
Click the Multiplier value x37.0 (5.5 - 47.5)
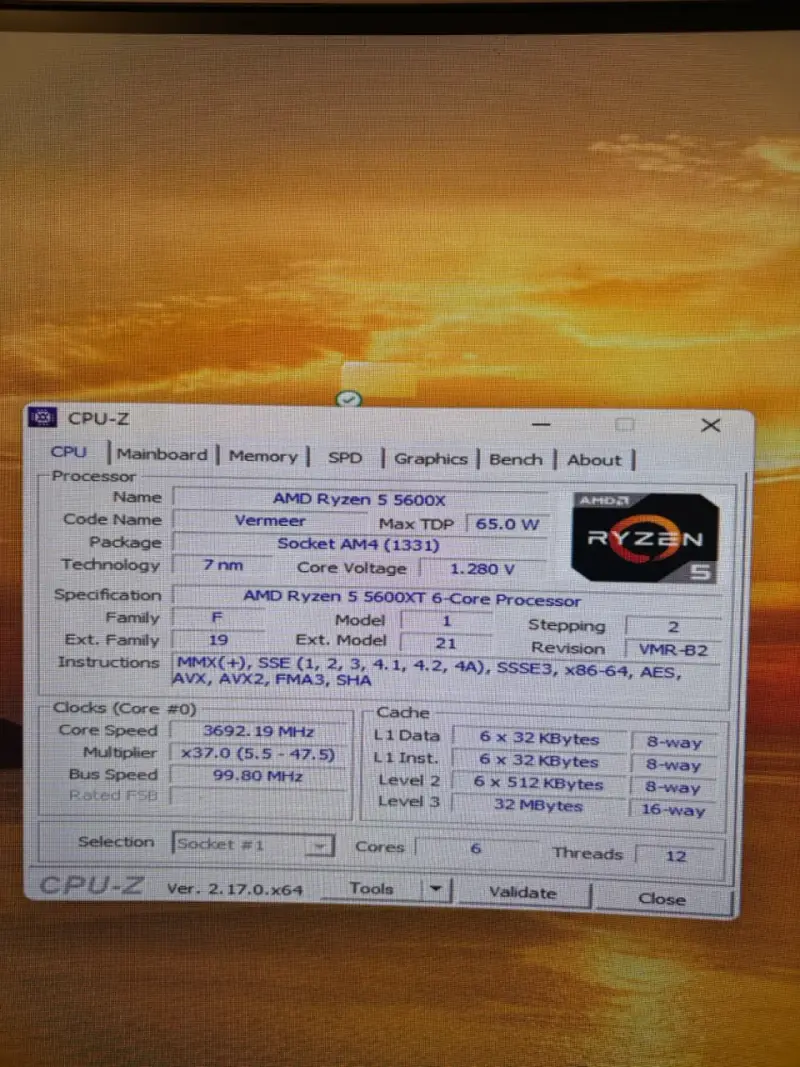pyautogui.click(x=259, y=754)
